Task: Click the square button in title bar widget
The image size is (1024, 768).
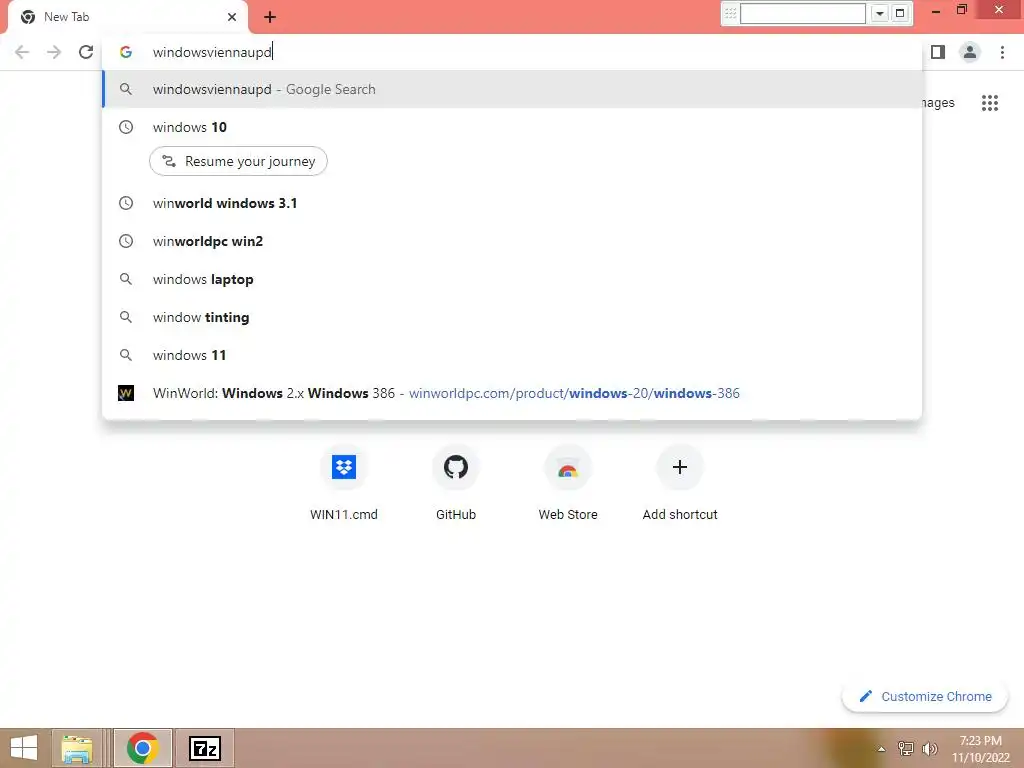Action: [900, 13]
